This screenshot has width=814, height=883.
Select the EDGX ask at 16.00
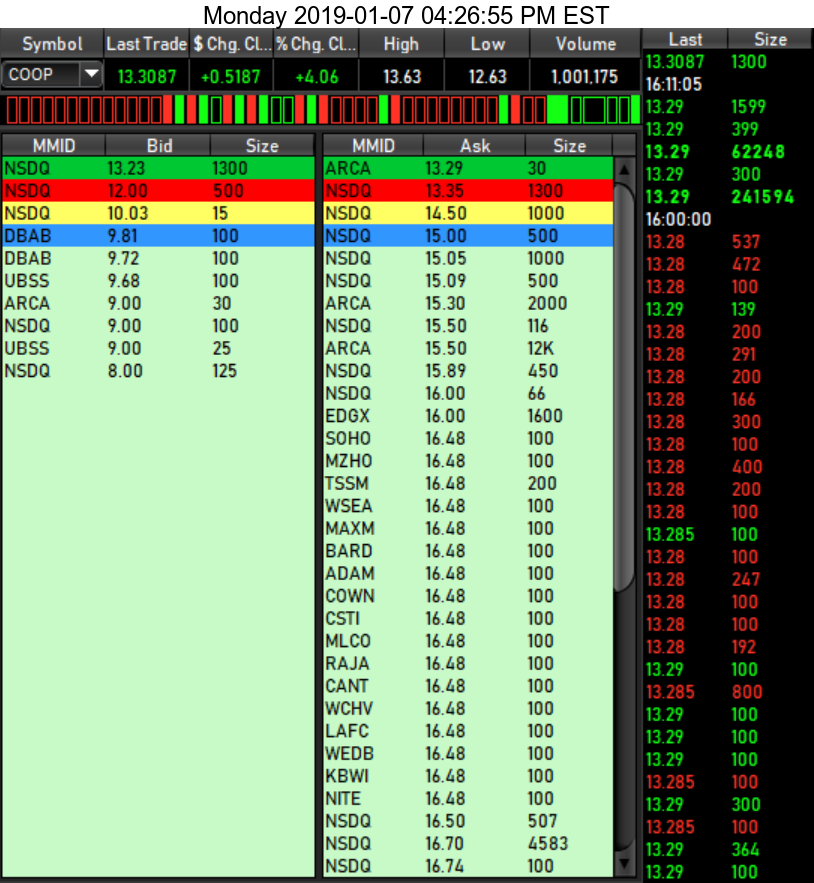pos(468,416)
